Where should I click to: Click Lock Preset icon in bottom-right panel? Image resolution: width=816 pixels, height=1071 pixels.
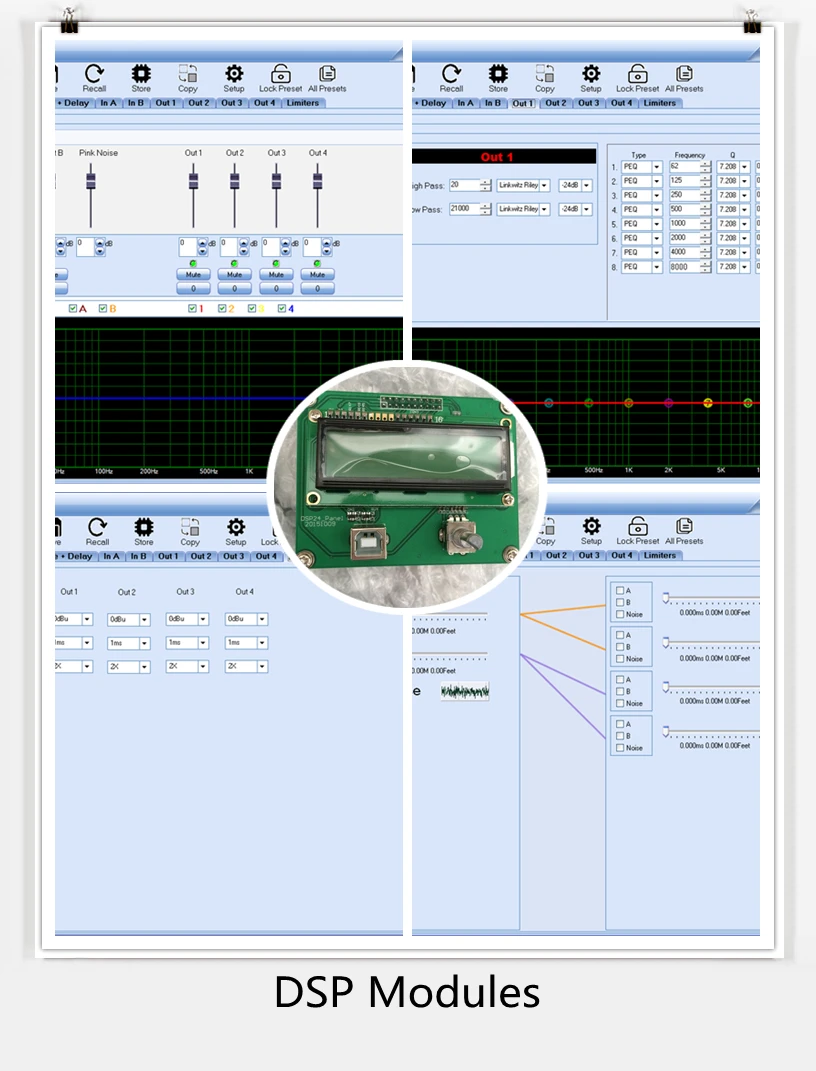[x=638, y=527]
